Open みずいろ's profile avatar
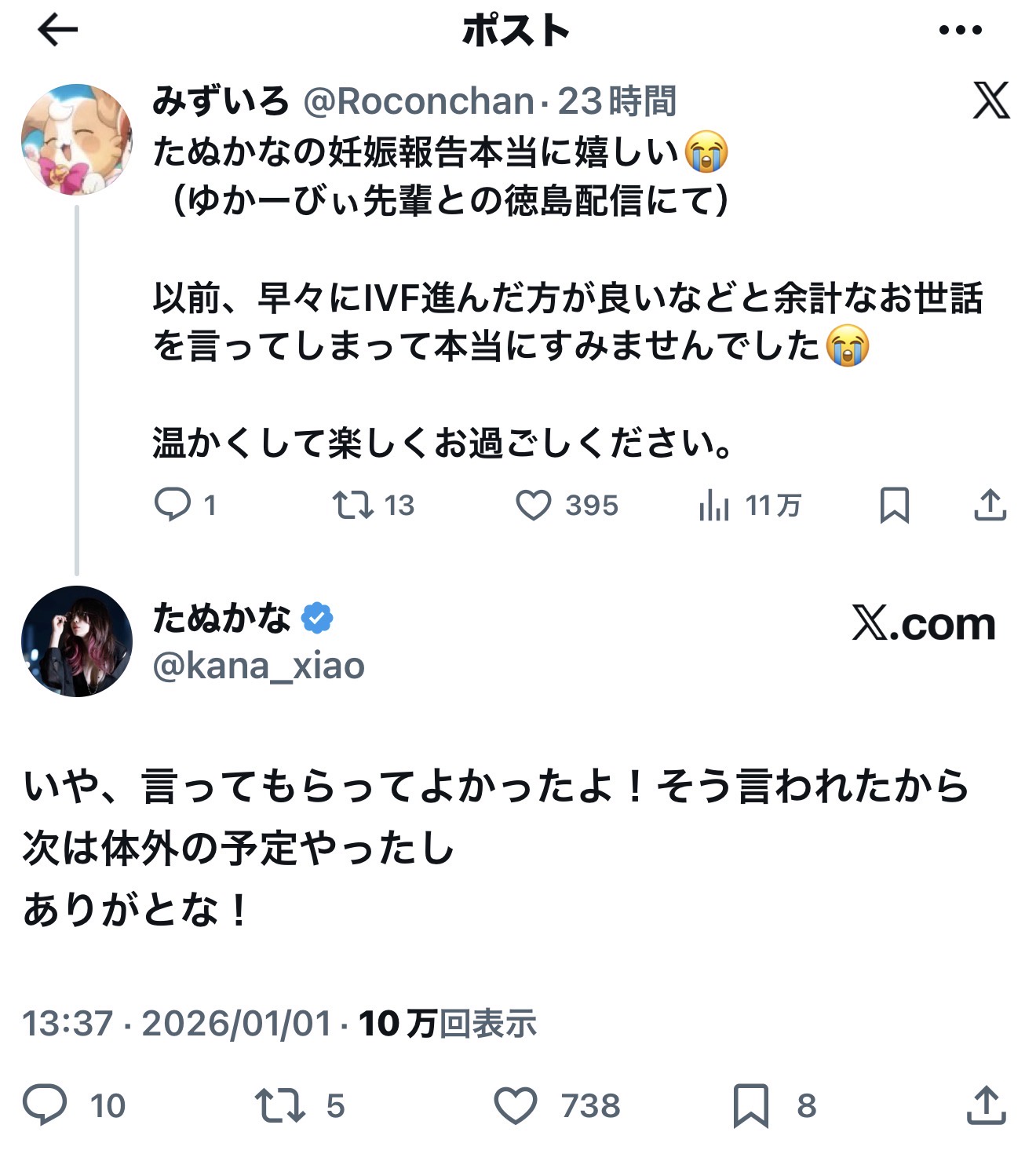 coord(77,139)
